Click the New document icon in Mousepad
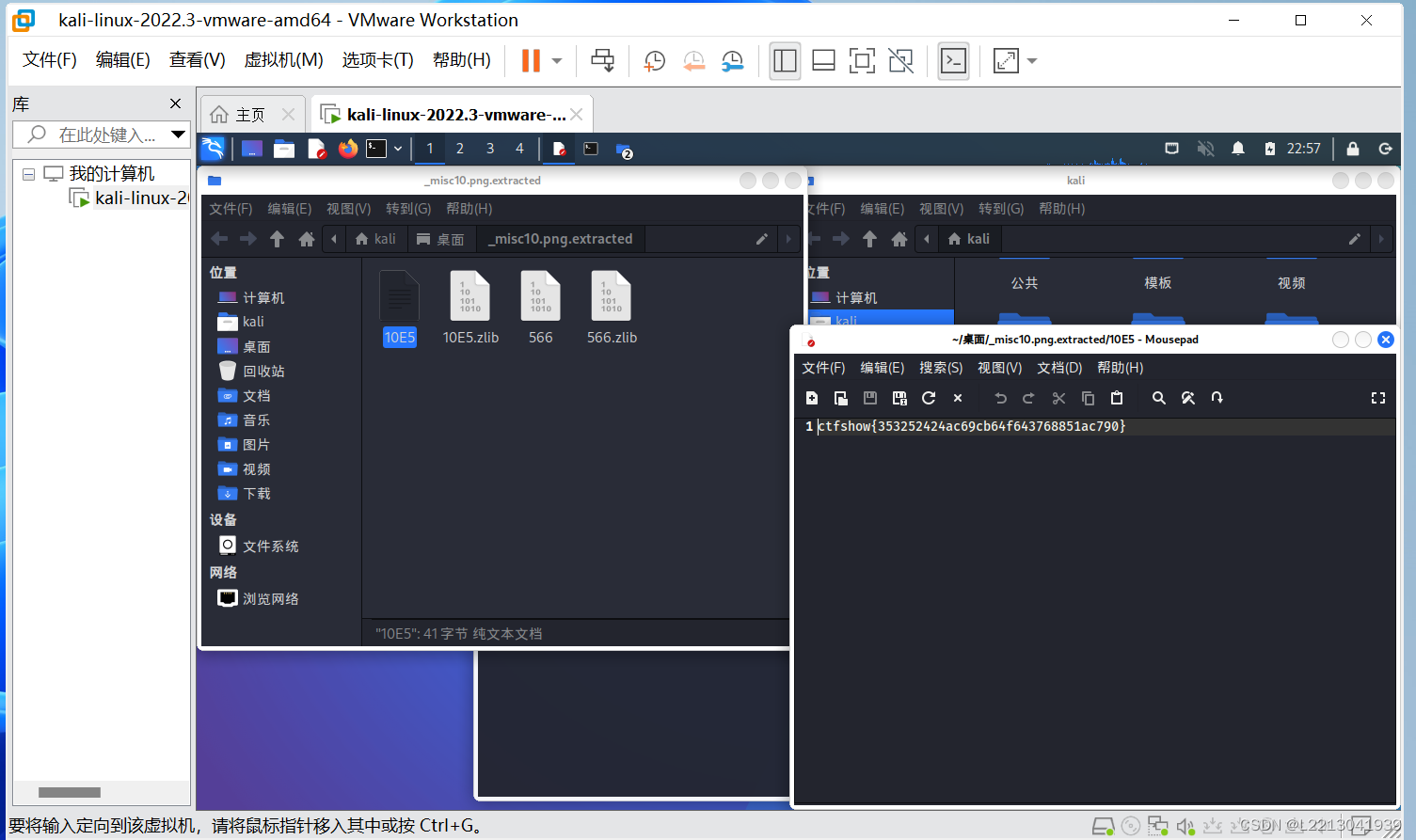The width and height of the screenshot is (1416, 840). click(x=812, y=398)
